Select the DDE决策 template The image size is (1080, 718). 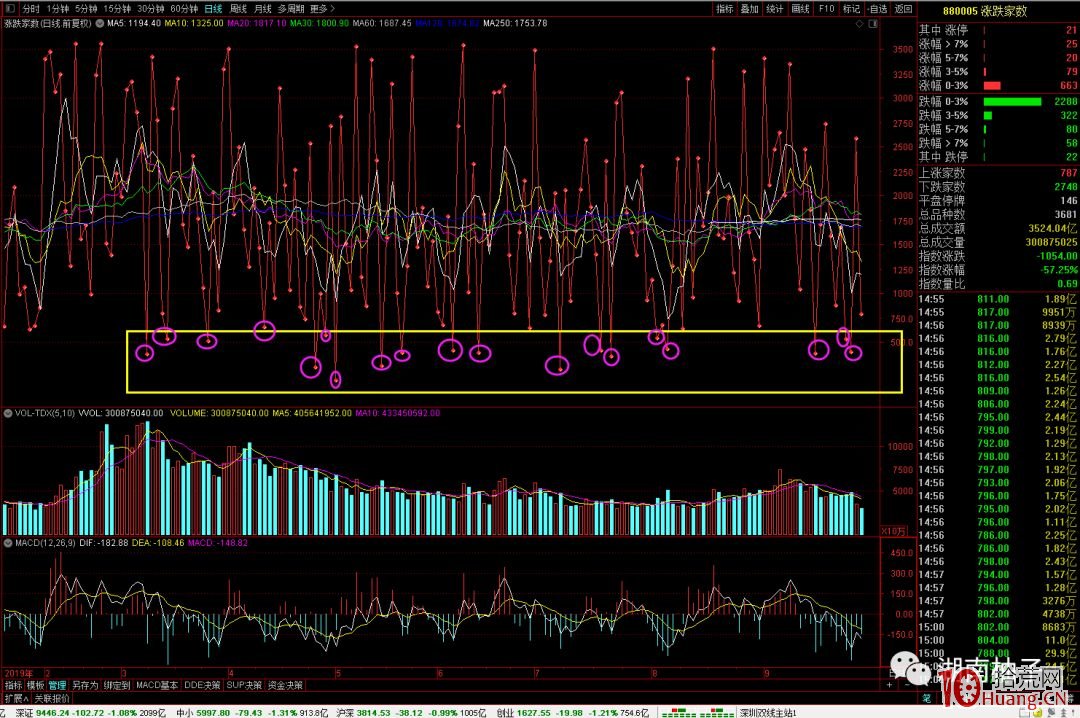tap(203, 685)
